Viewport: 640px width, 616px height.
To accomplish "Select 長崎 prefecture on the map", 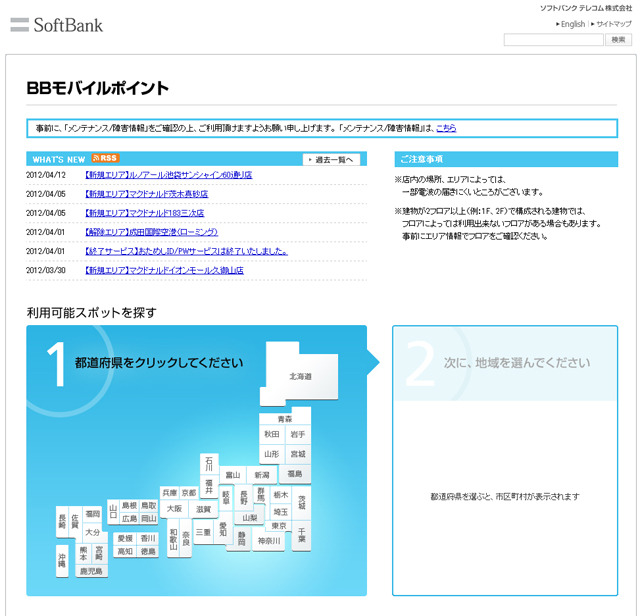I will 62,521.
